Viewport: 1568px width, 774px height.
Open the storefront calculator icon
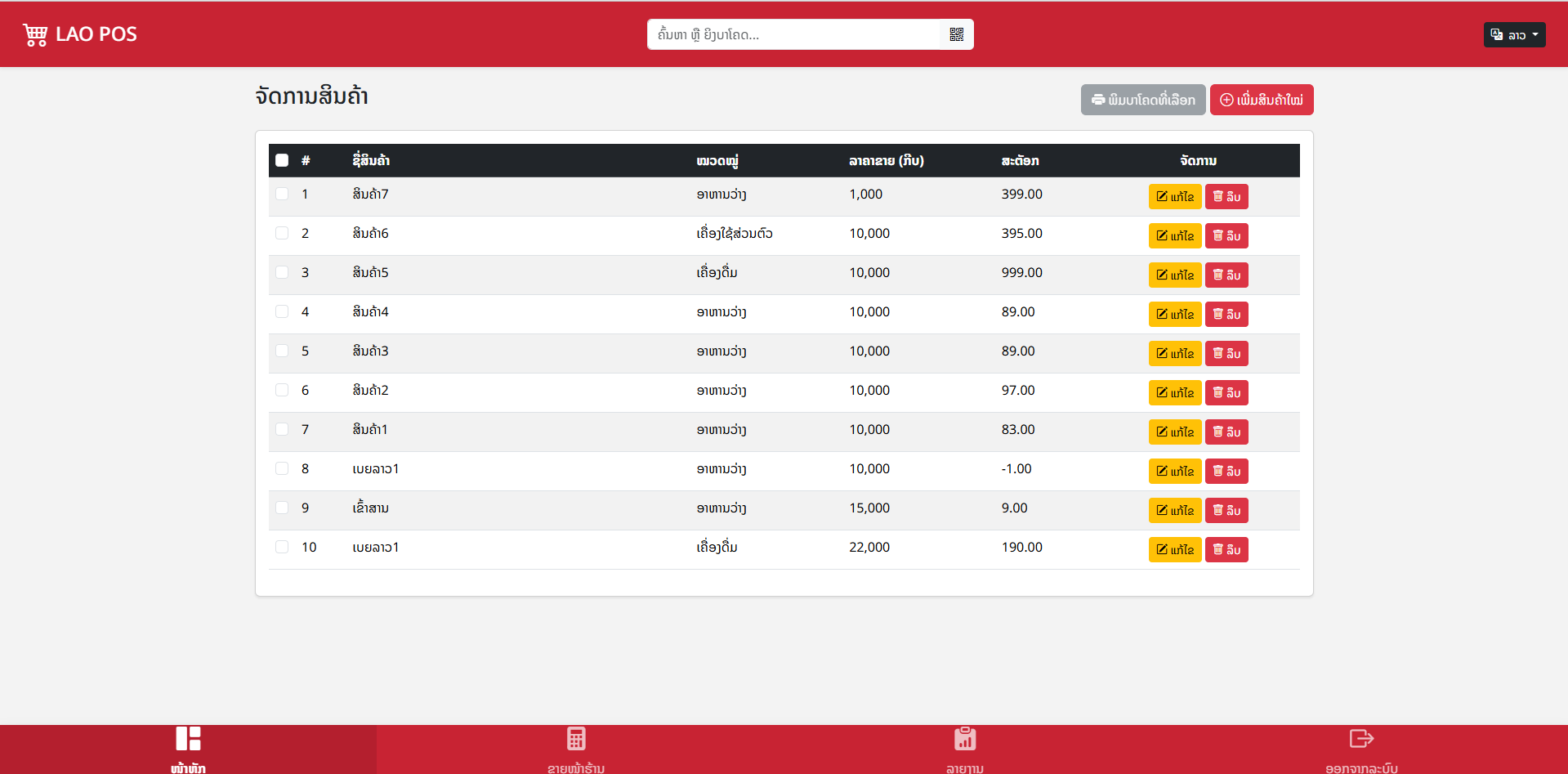click(576, 739)
